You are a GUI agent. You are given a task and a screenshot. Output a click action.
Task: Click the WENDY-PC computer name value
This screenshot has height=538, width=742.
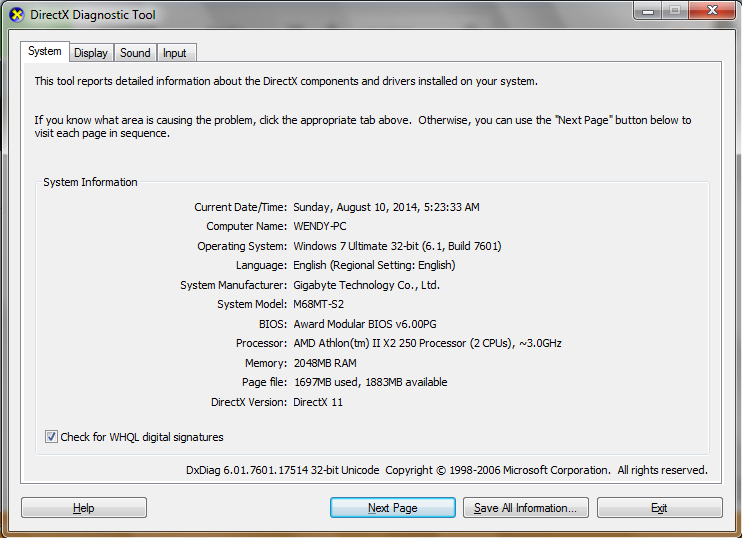[320, 226]
